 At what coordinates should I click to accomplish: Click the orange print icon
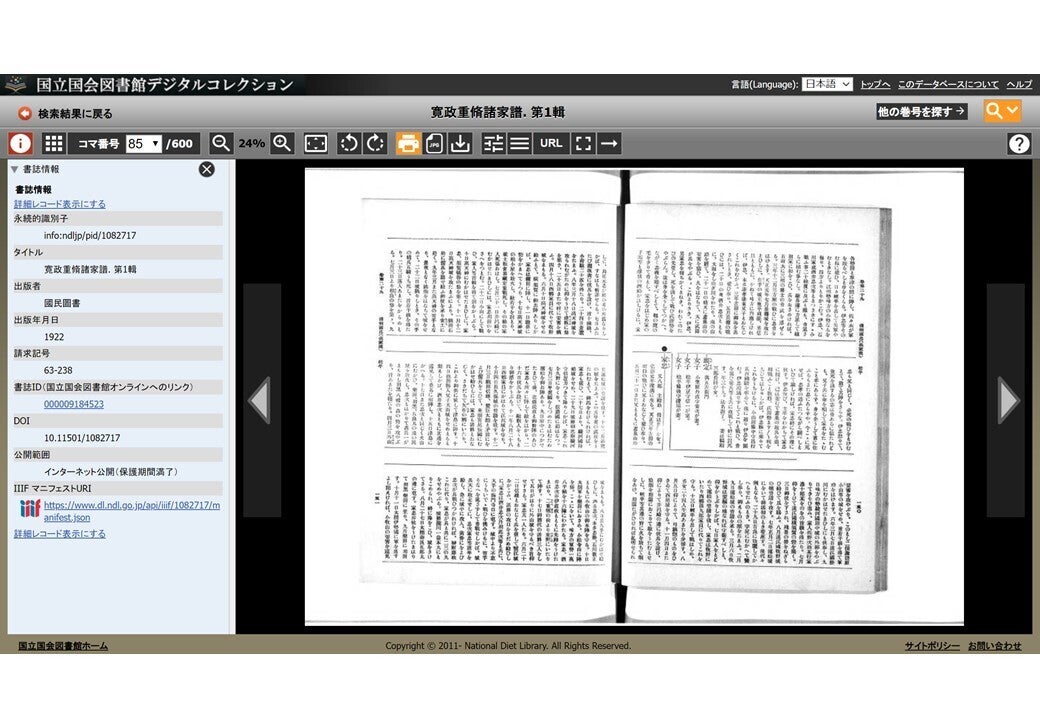point(408,143)
